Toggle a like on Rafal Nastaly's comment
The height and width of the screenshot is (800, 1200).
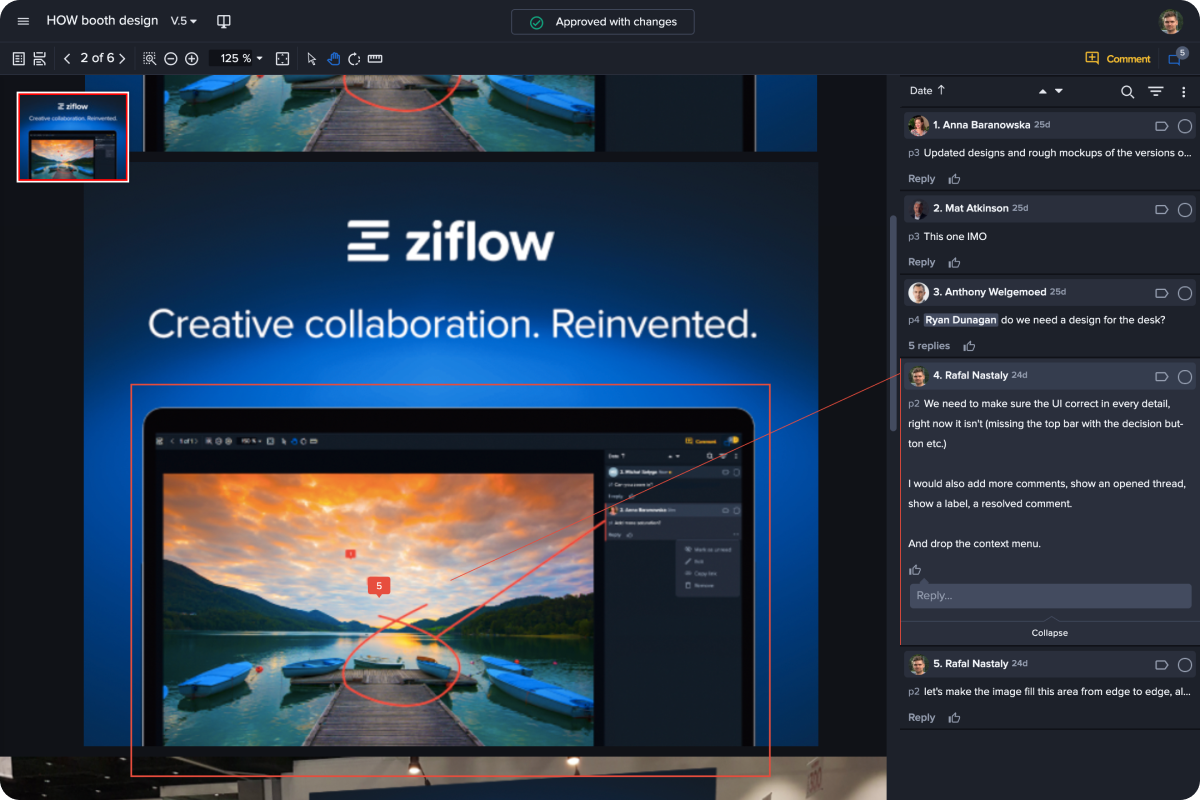click(914, 569)
